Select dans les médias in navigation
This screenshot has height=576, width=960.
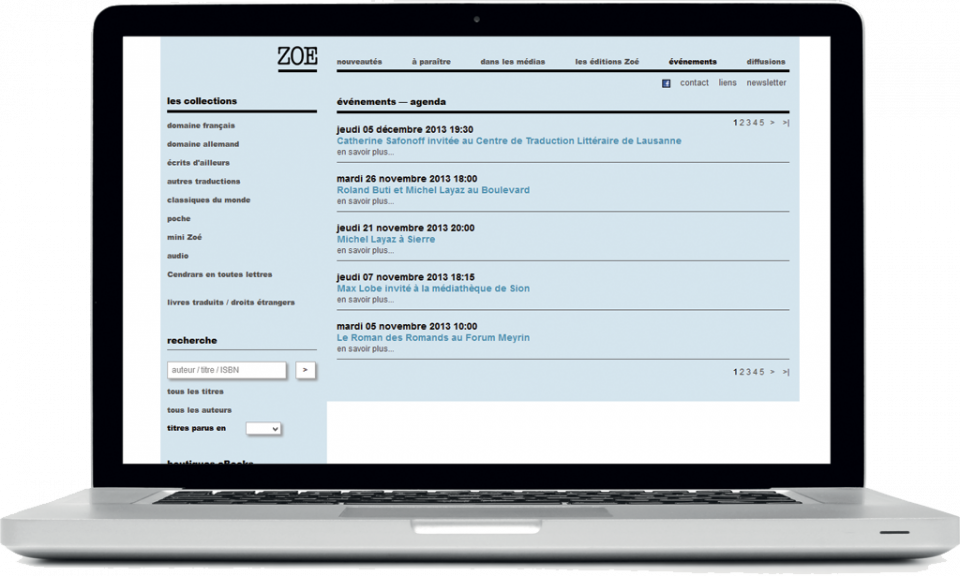(512, 62)
